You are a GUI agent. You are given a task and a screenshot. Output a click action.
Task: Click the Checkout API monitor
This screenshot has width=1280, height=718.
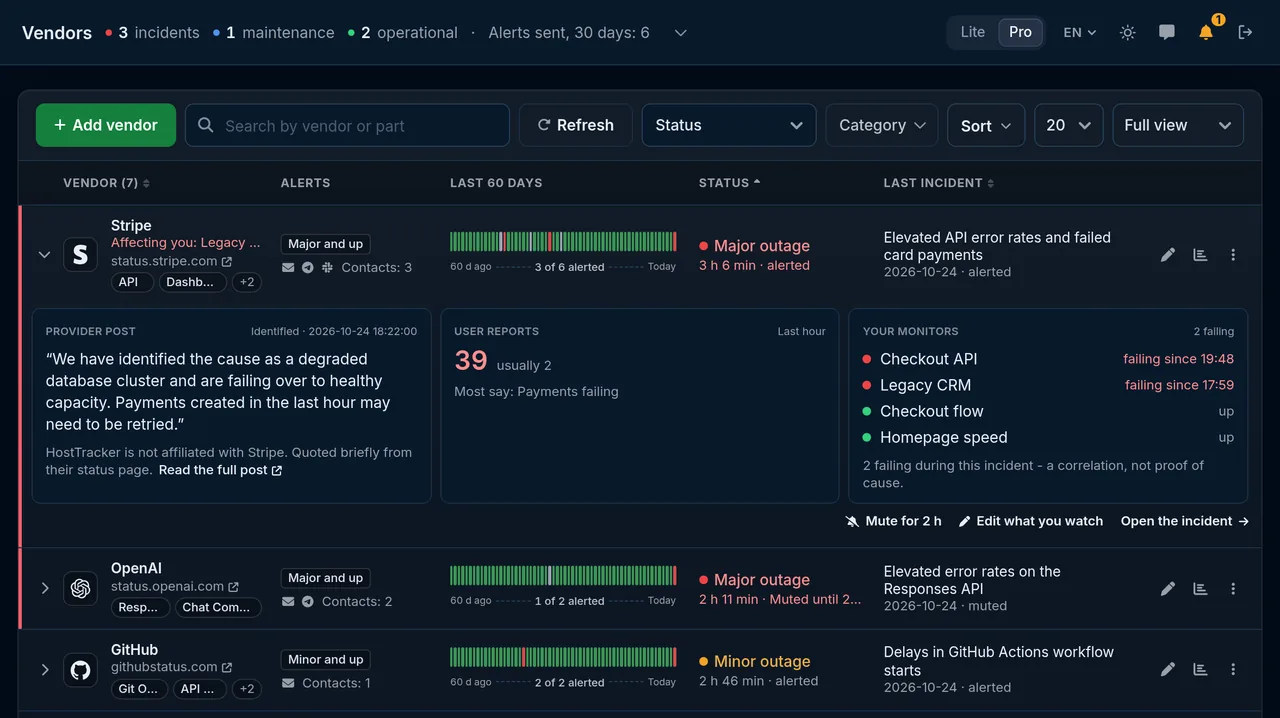(1048, 359)
